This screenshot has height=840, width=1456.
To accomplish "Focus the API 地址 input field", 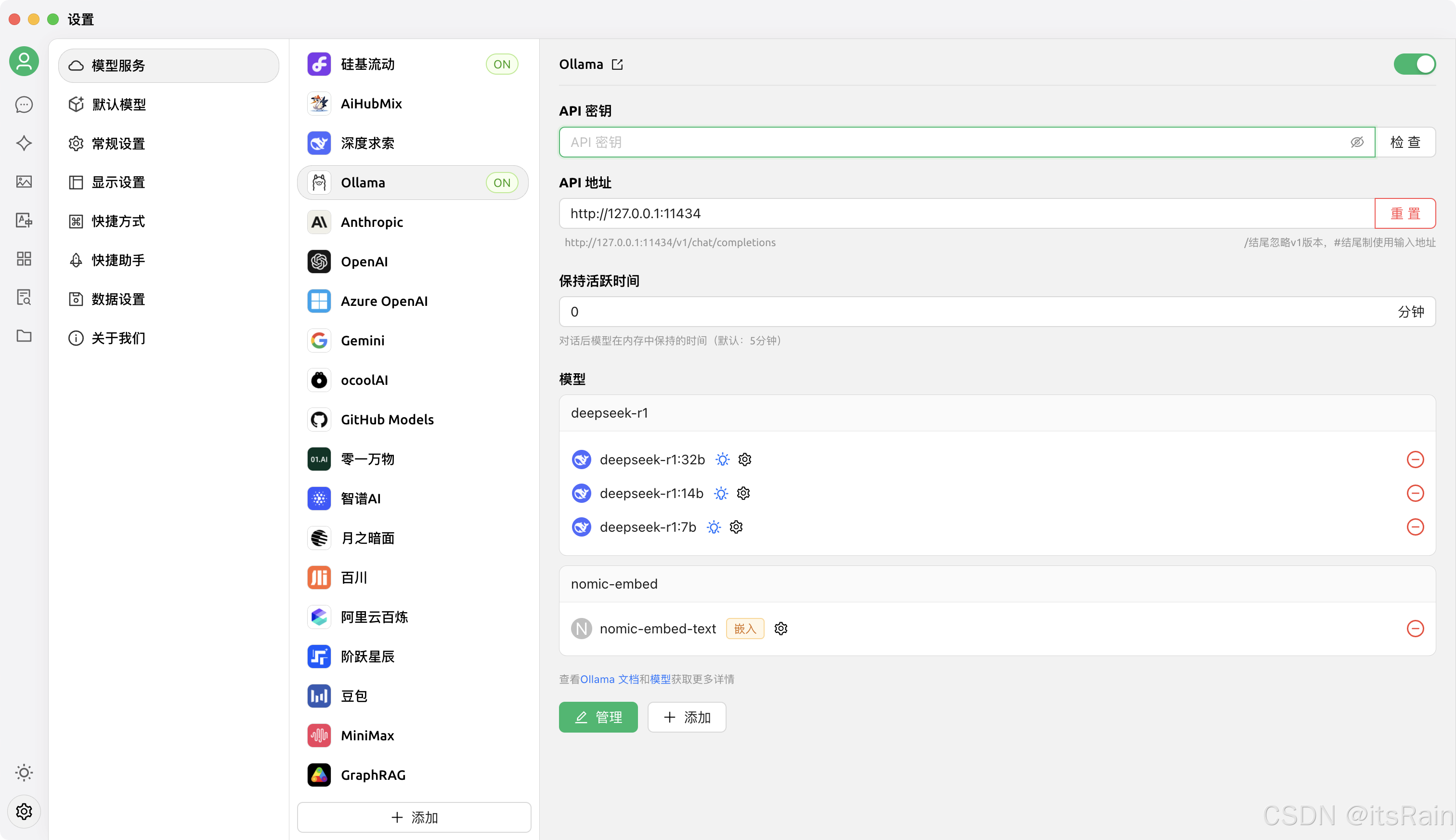I will [x=967, y=213].
